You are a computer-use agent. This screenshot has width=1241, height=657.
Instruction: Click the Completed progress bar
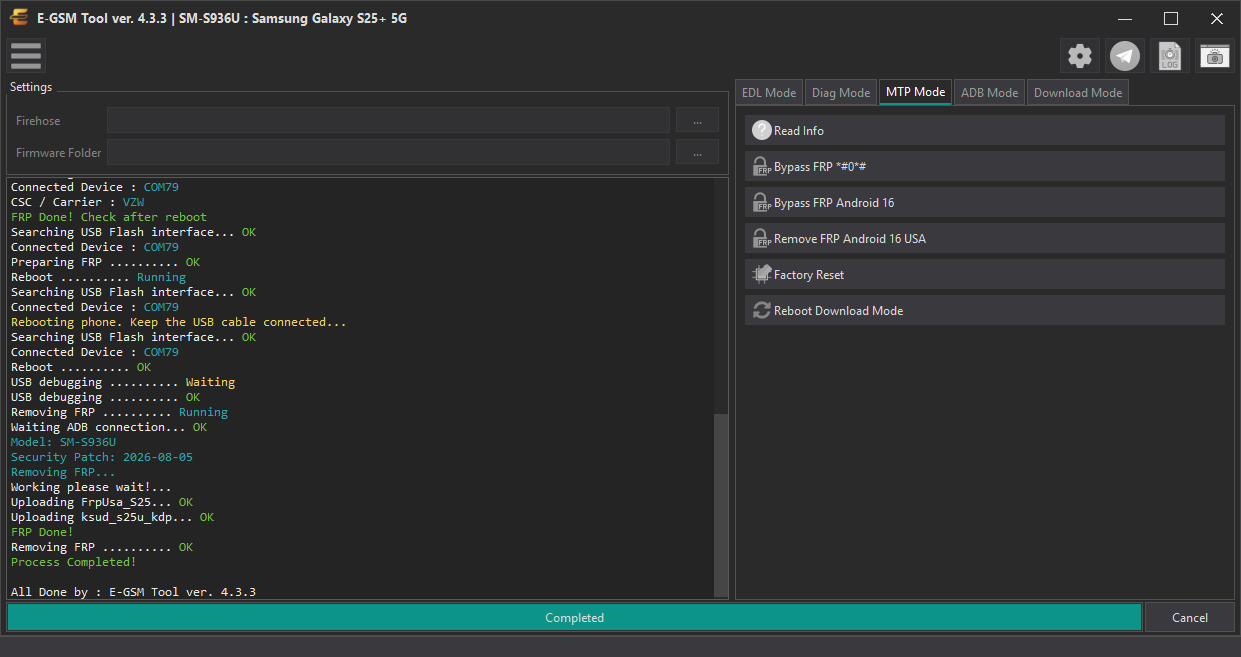click(x=574, y=617)
